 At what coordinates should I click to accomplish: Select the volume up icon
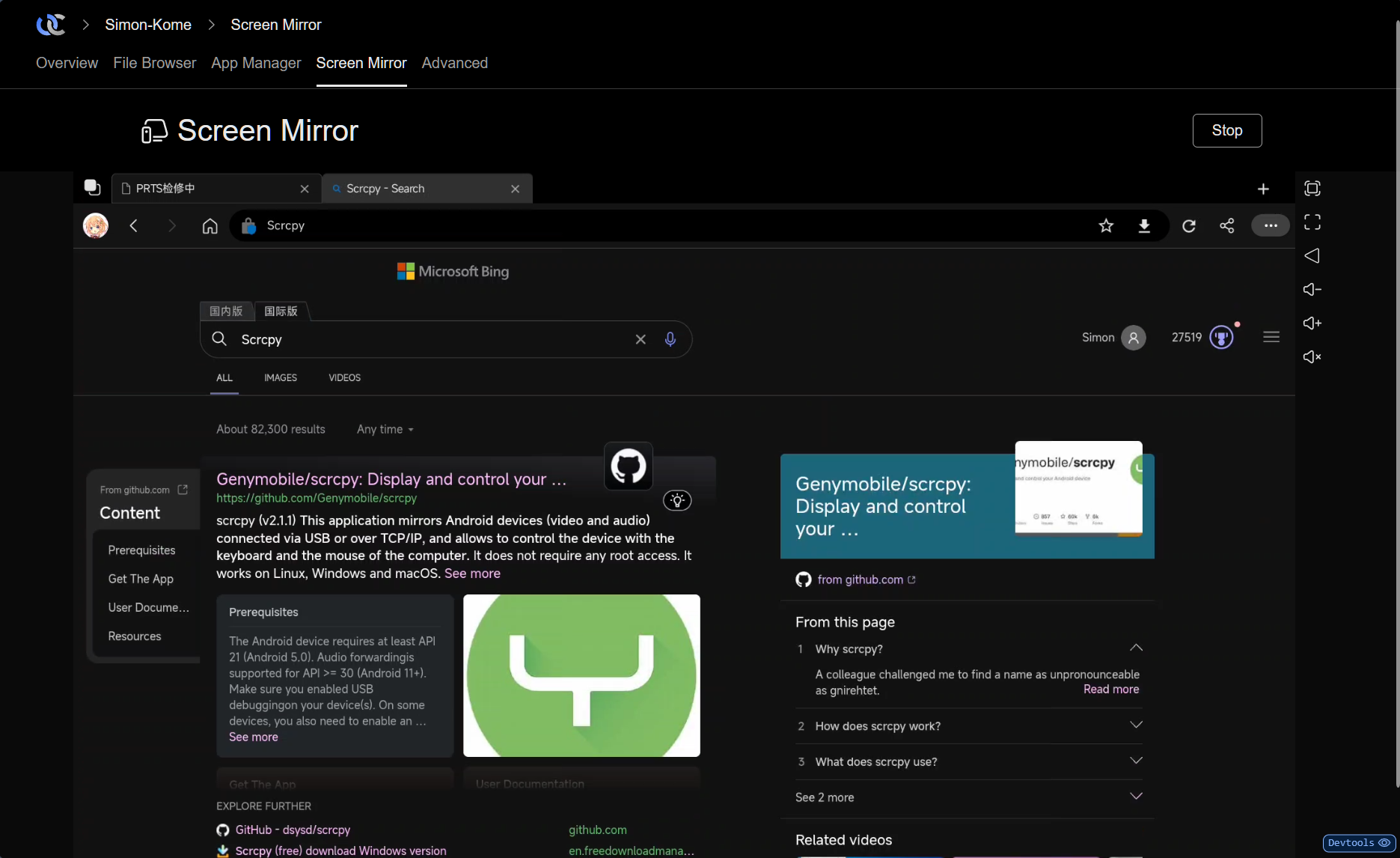1312,323
